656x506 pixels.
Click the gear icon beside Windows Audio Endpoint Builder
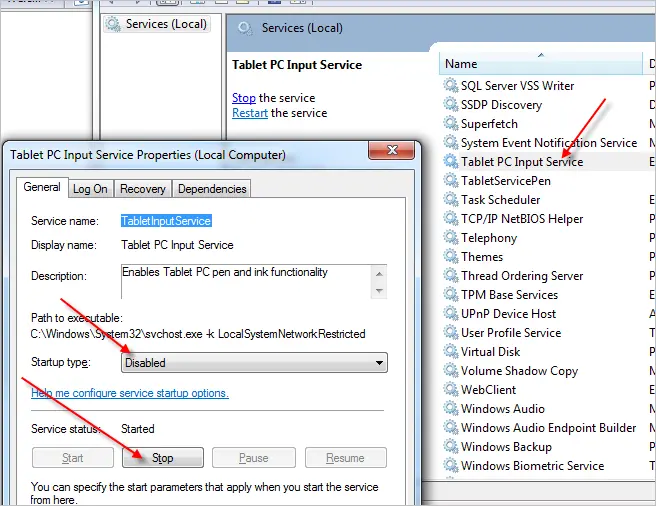click(x=451, y=427)
